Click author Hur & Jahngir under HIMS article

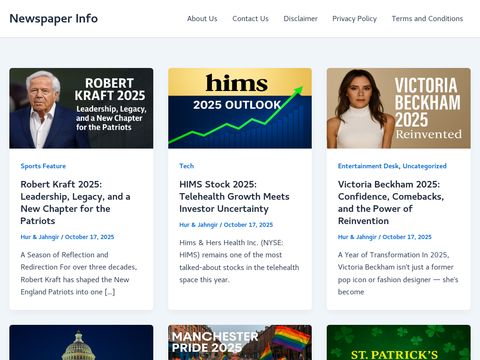(x=198, y=225)
